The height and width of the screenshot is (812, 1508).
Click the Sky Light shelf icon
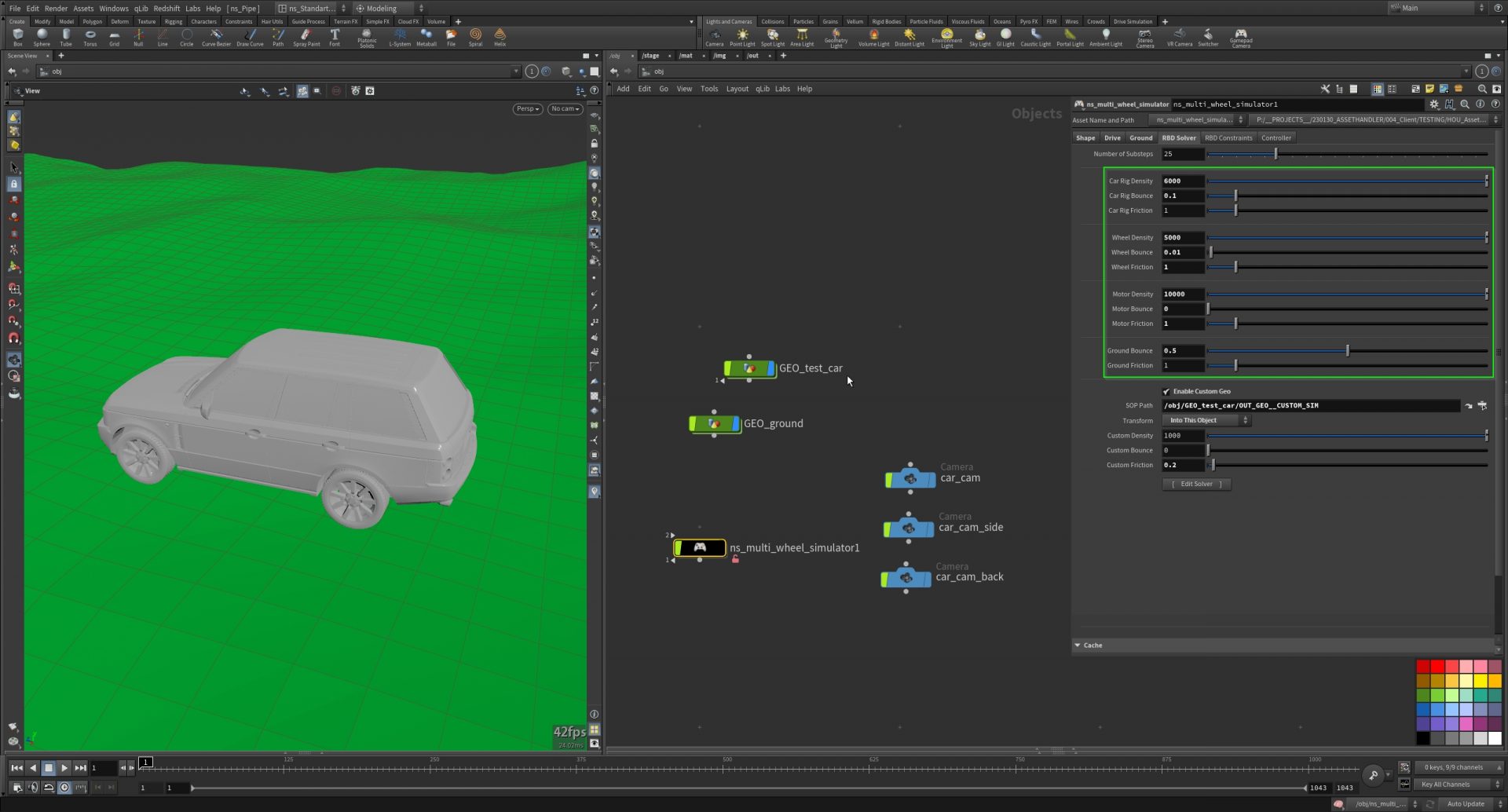pos(979,37)
